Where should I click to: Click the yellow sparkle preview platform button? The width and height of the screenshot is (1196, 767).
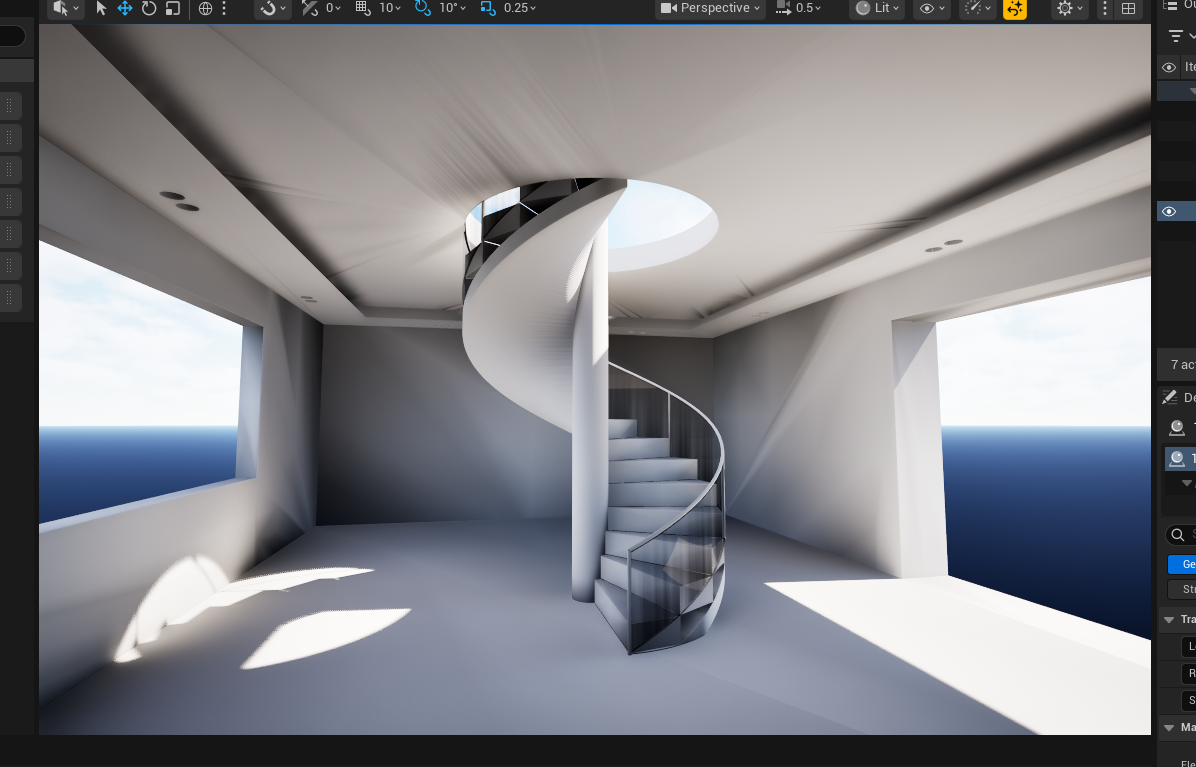pyautogui.click(x=1014, y=9)
